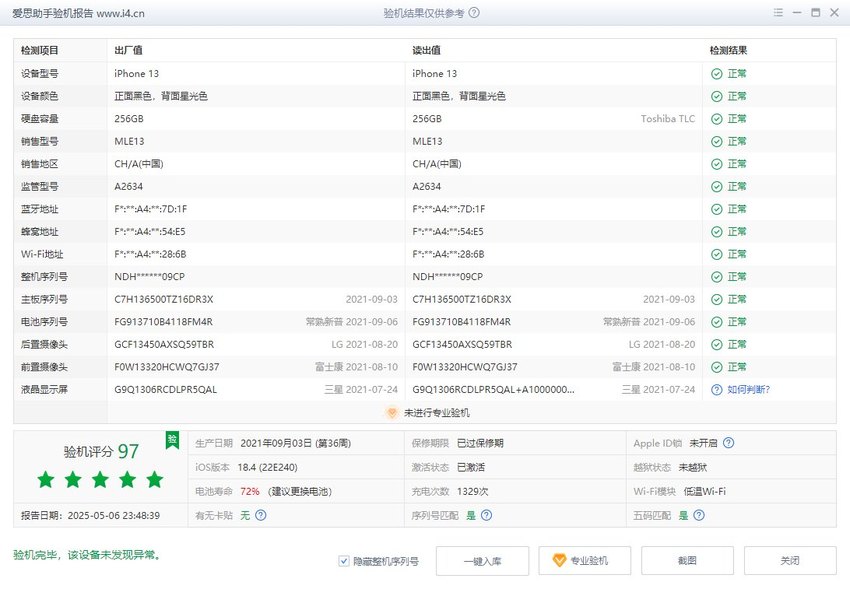Click the 销售地区 row label

click(40, 164)
